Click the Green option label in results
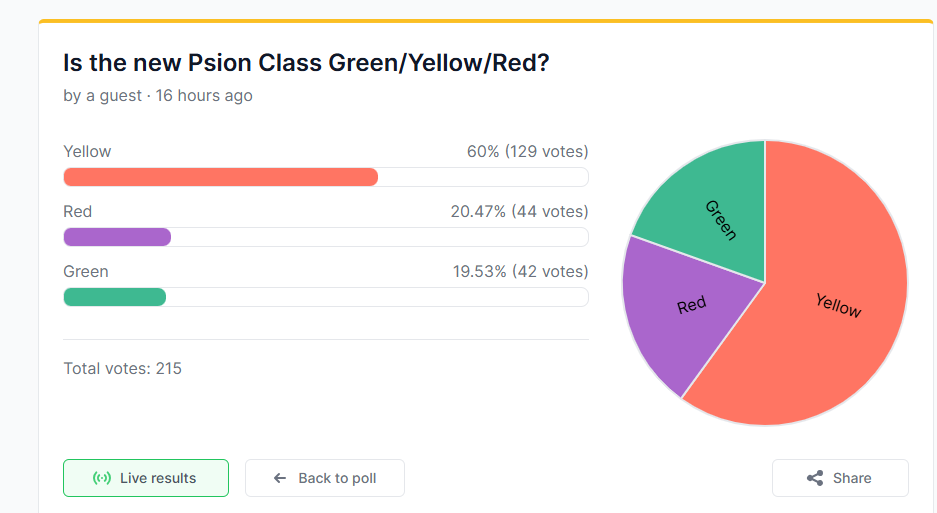Screen dimensions: 937x513 point(86,271)
